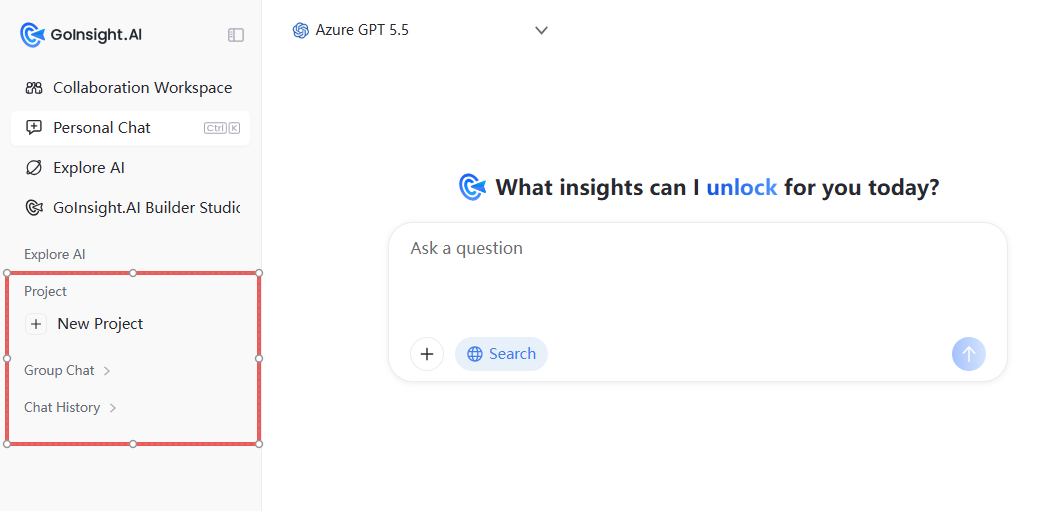Click the OpenAI icon beside Azure GPT 5.5
Viewport: 1054px width, 511px height.
pos(300,30)
